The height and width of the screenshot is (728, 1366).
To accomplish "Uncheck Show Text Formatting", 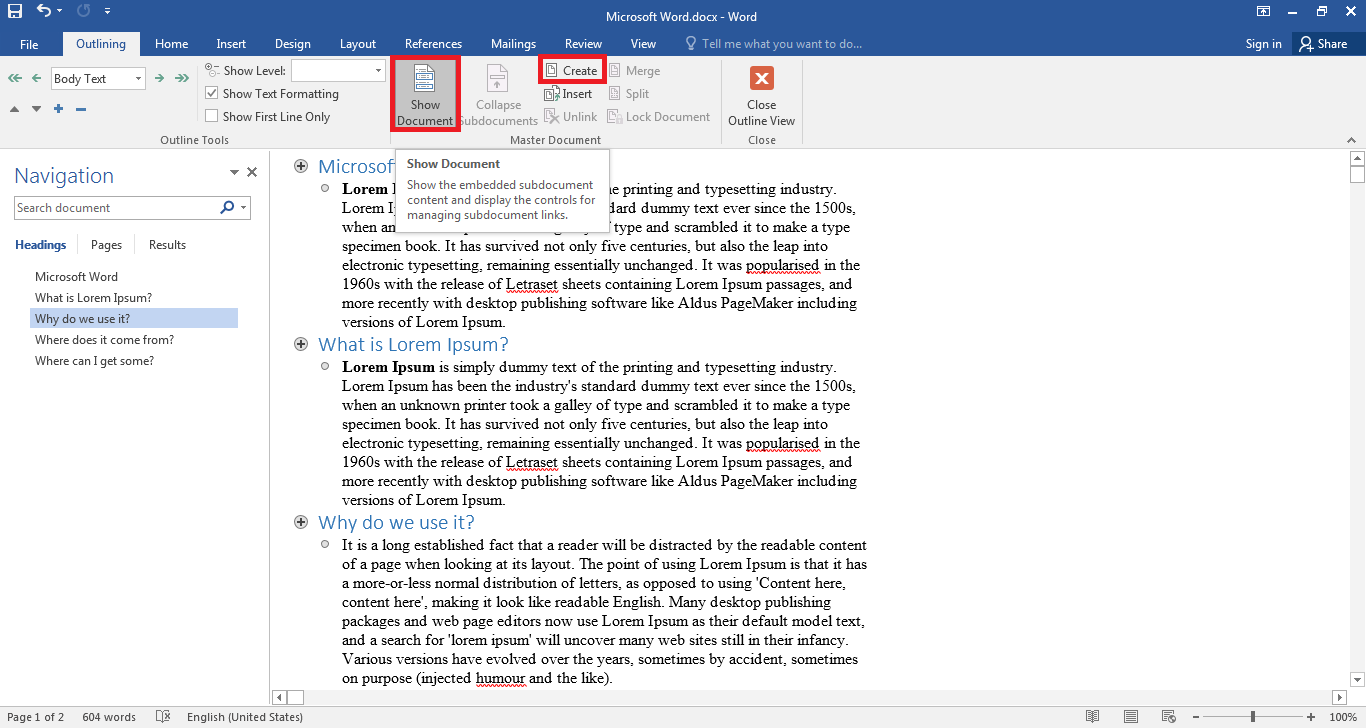I will pos(212,93).
